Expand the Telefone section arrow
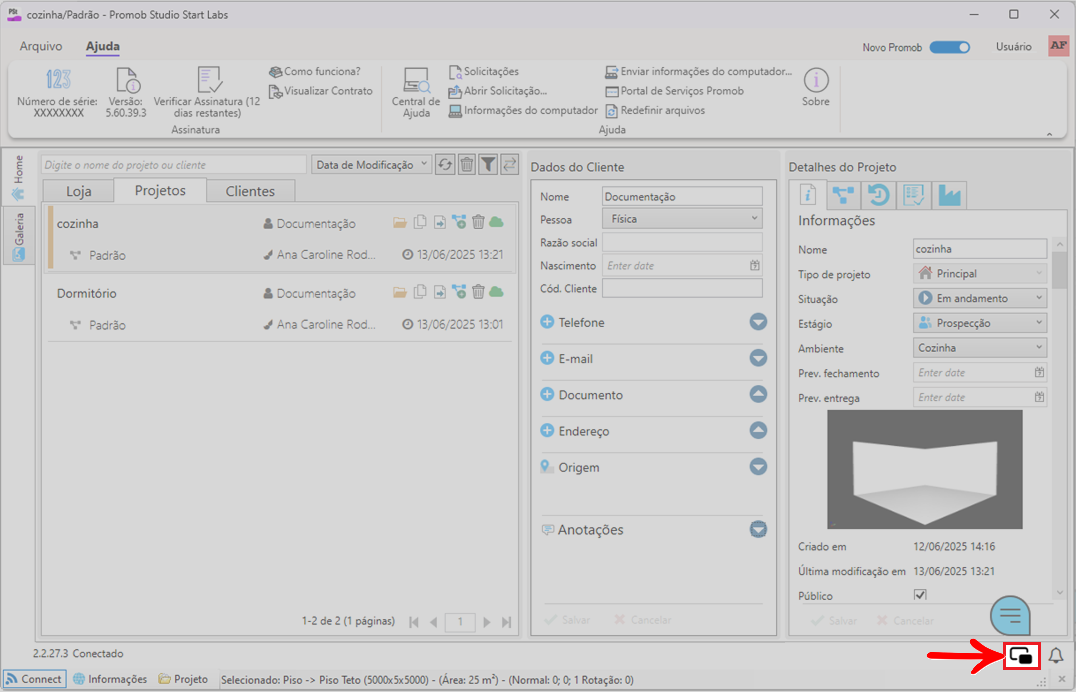Screen dimensions: 1076x692 click(x=758, y=322)
